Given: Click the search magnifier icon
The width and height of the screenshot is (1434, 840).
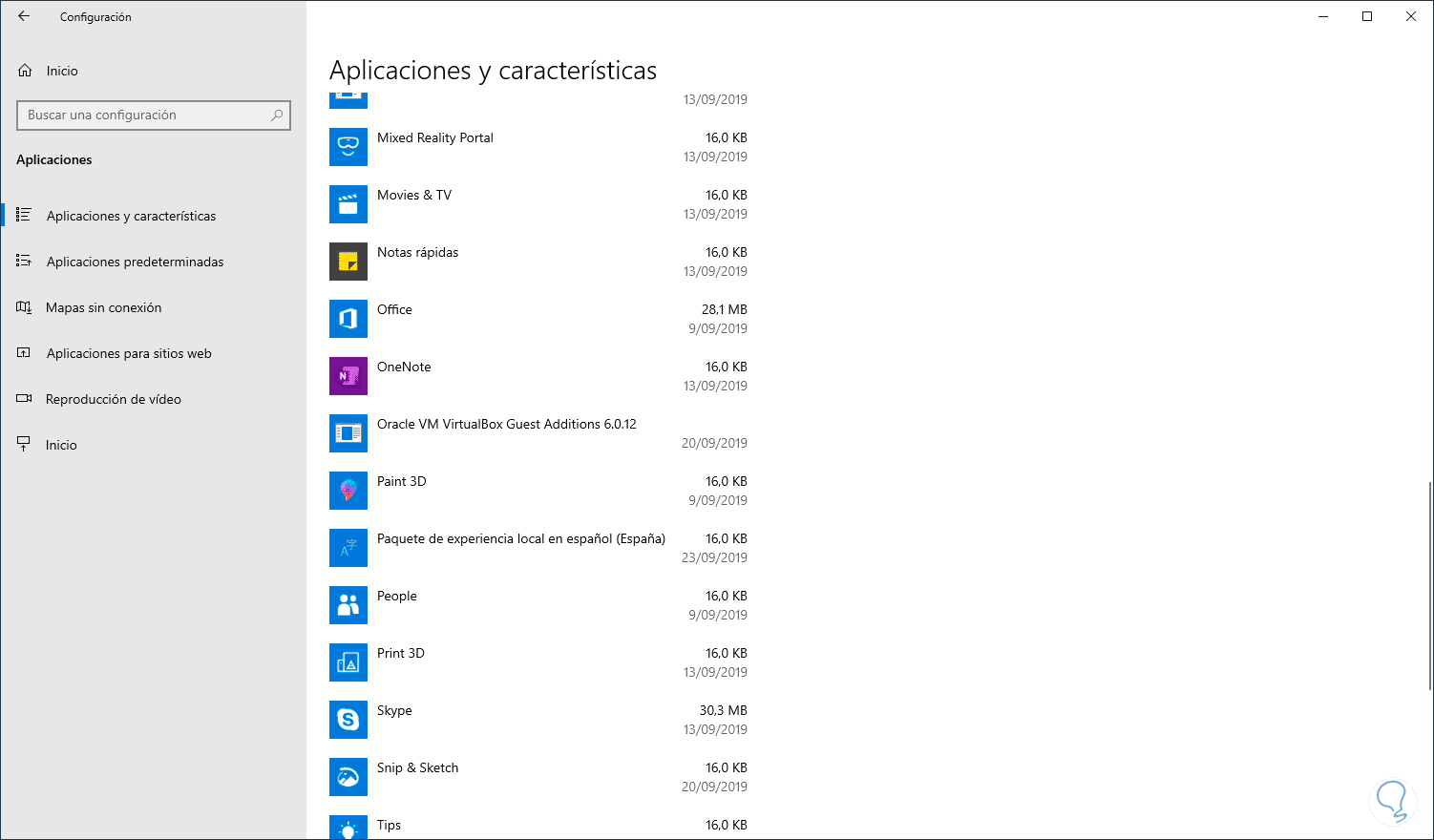Looking at the screenshot, I should pyautogui.click(x=277, y=115).
